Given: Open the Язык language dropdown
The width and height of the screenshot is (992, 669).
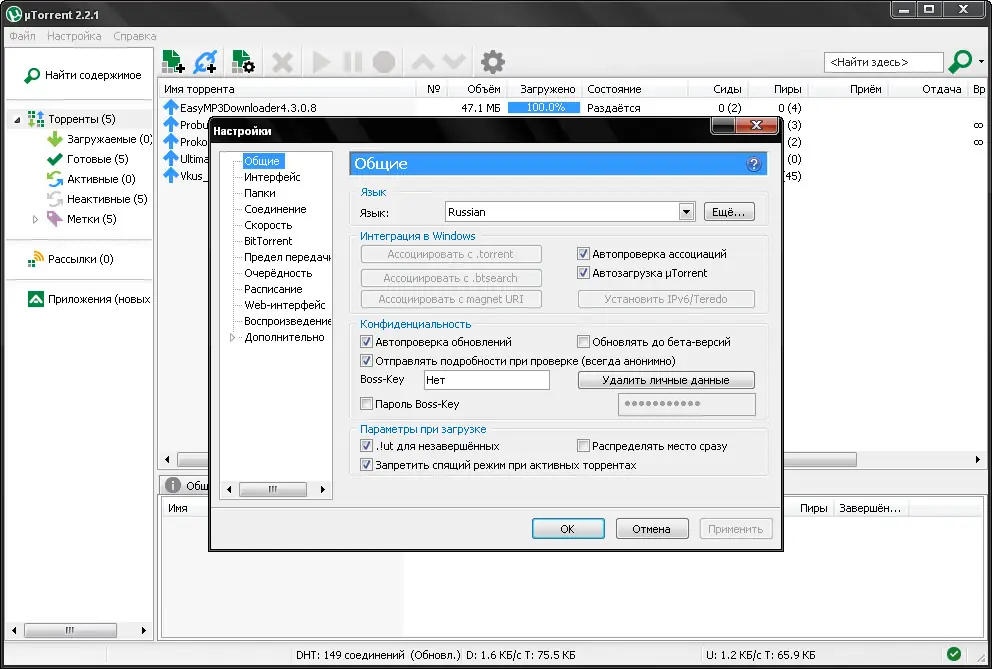Looking at the screenshot, I should (686, 211).
